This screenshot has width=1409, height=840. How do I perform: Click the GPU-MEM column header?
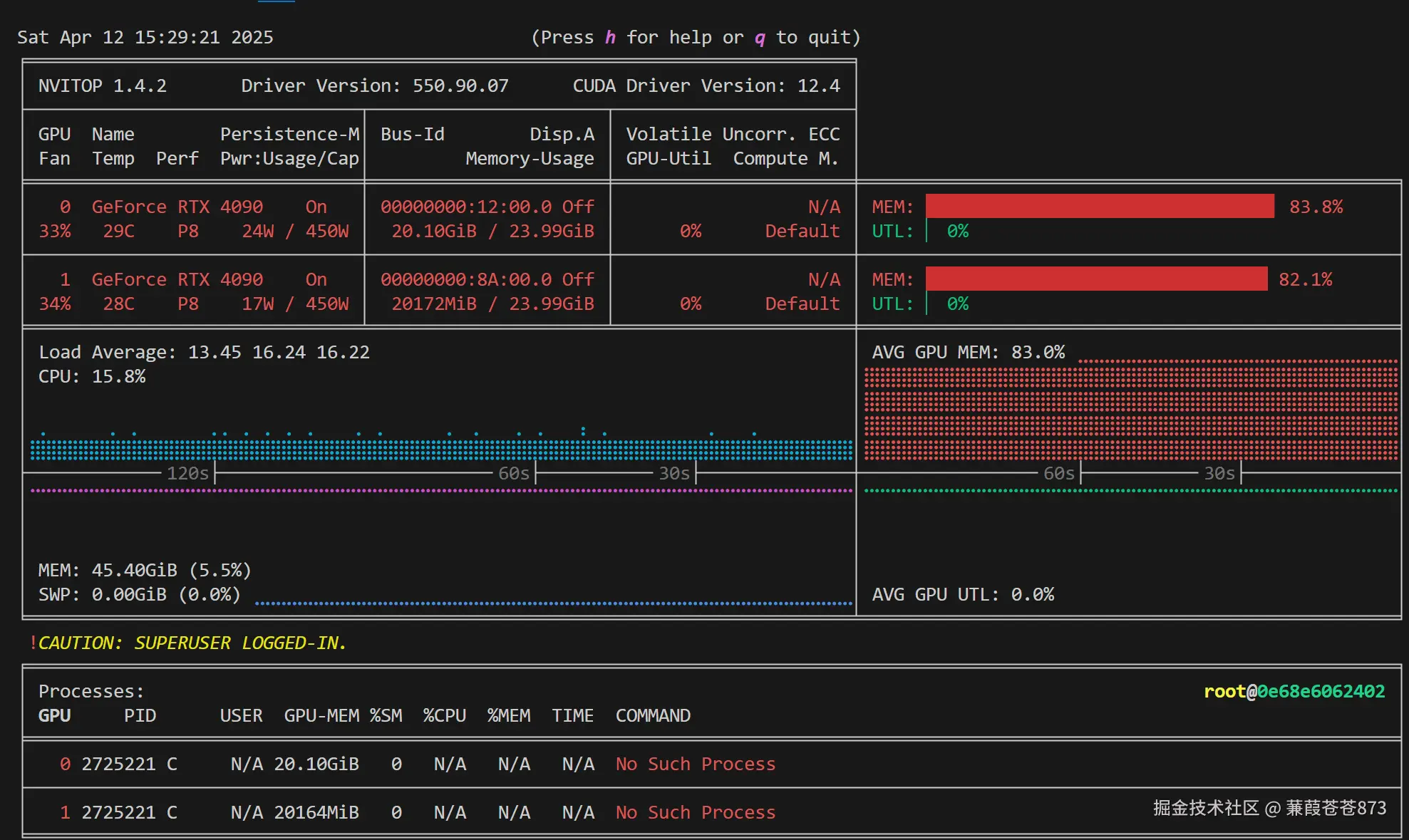coord(321,715)
